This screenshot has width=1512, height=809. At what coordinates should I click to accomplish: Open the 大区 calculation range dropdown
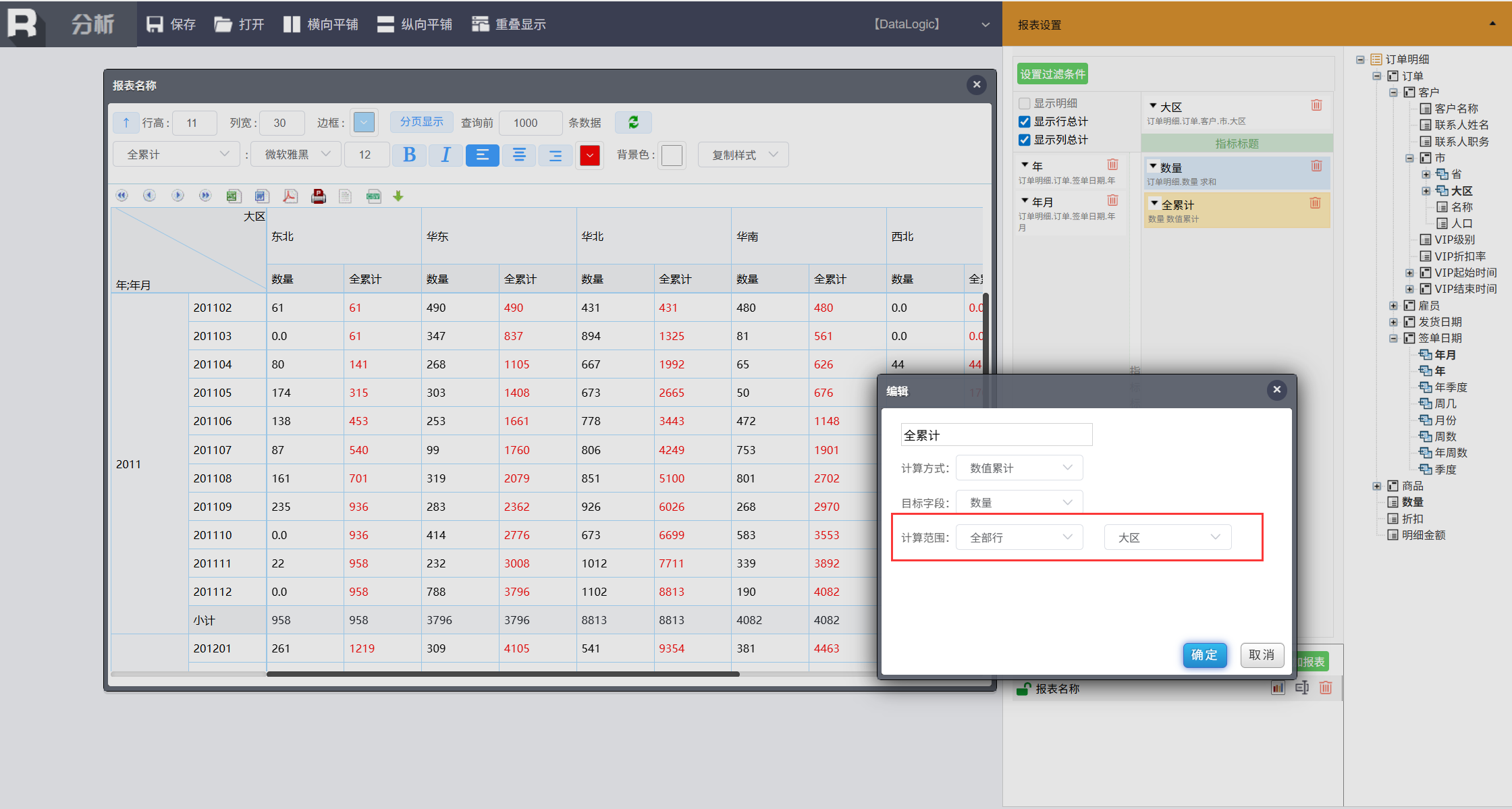click(x=1168, y=537)
